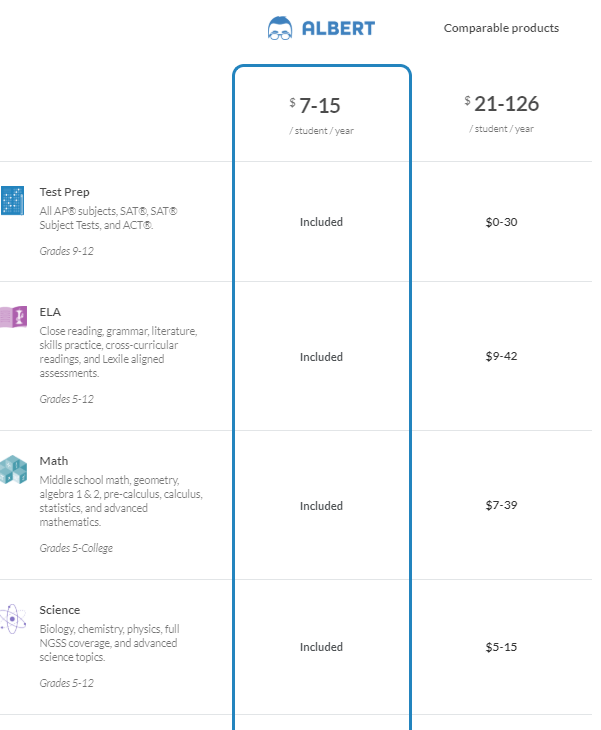Open the ELA subject heading
This screenshot has width=601, height=730.
click(x=50, y=312)
